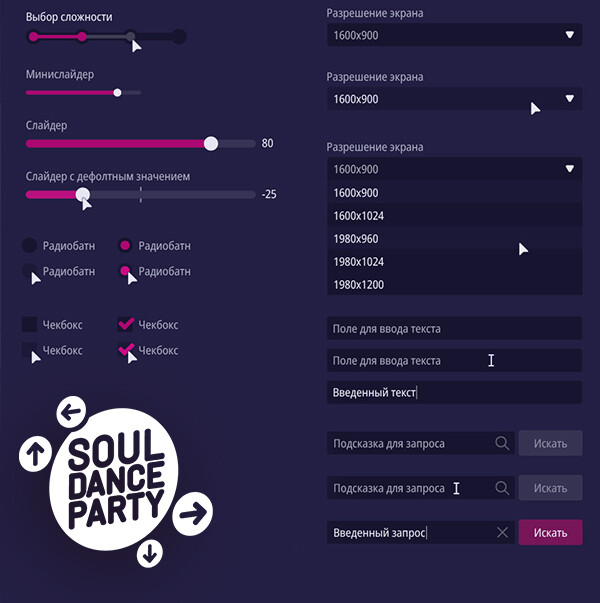The width and height of the screenshot is (600, 603).
Task: Click the right arrow icon on the logo
Action: (x=192, y=513)
